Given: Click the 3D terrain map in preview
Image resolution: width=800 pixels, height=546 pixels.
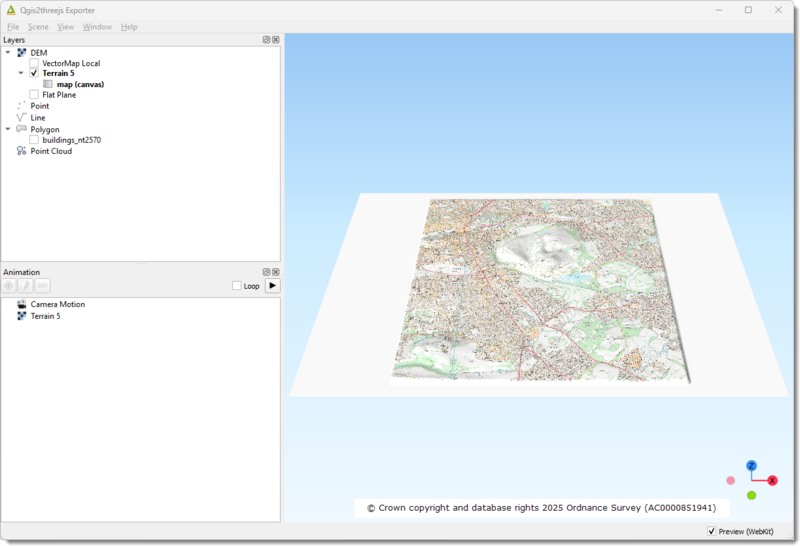Looking at the screenshot, I should pyautogui.click(x=540, y=291).
